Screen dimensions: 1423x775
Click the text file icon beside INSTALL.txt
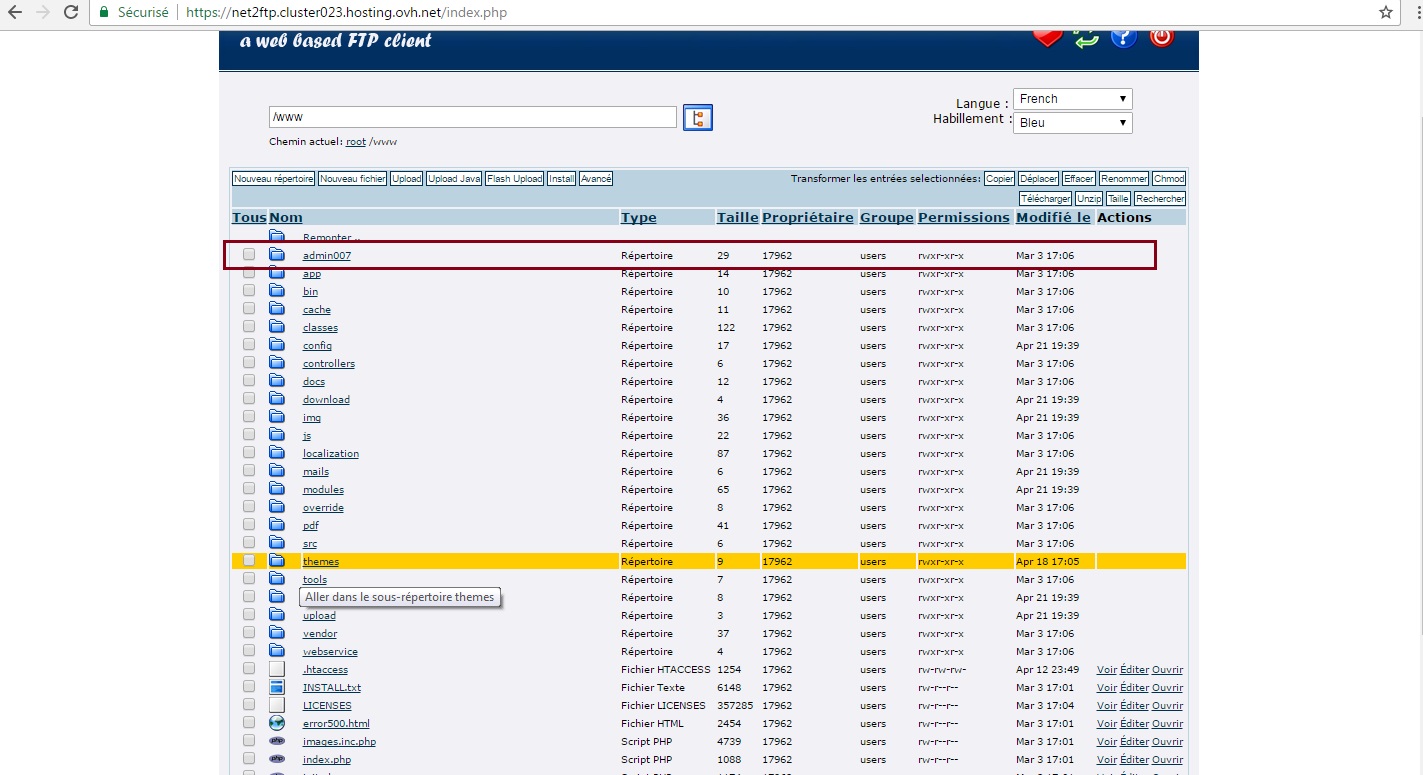277,687
